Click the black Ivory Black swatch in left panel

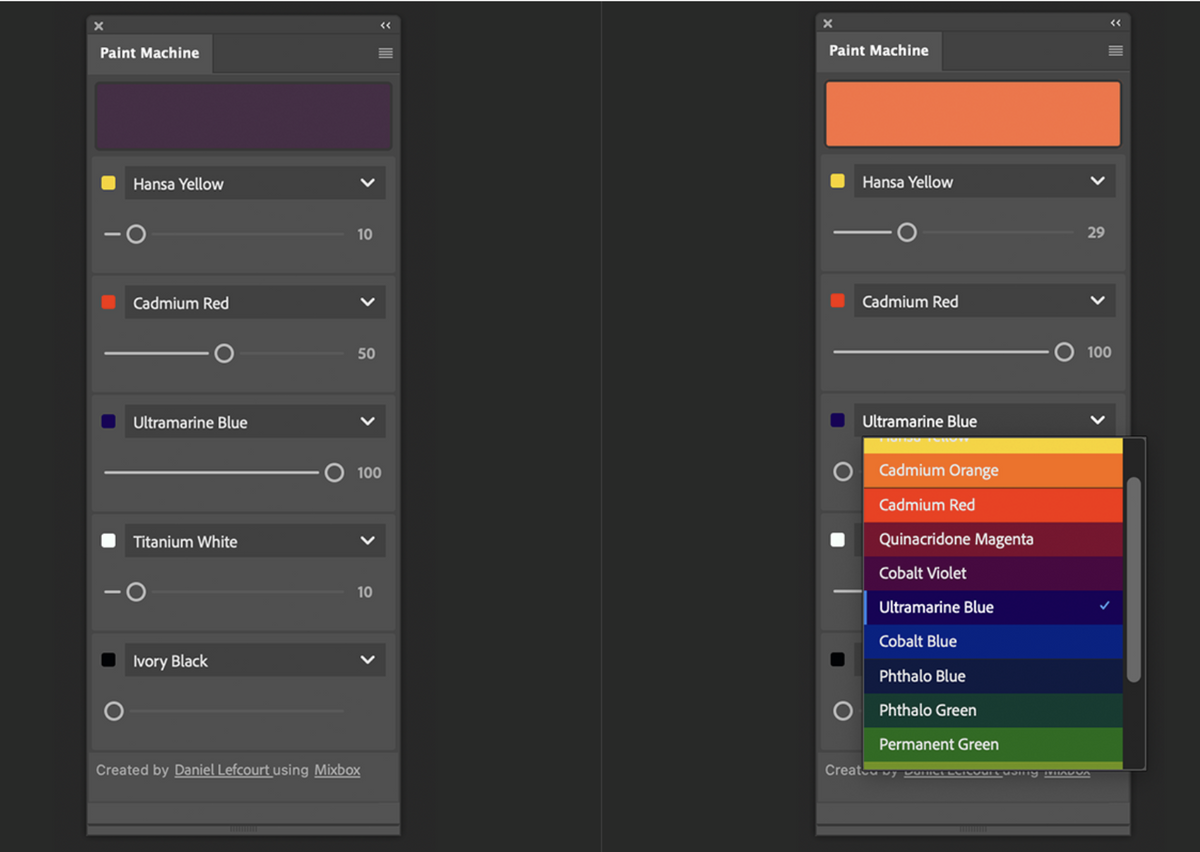[x=109, y=660]
